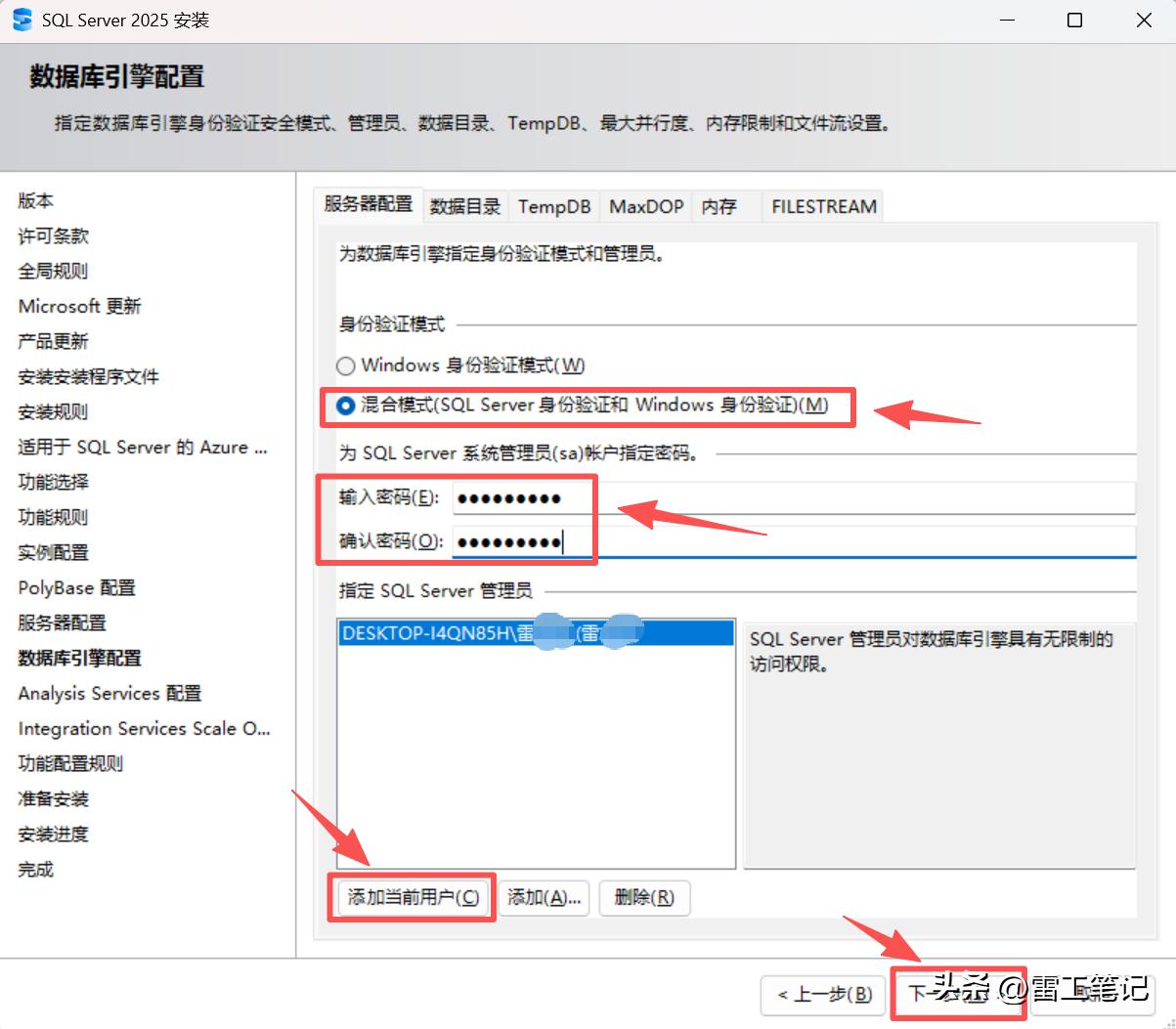The height and width of the screenshot is (1029, 1176).
Task: Click 全局规则 step in sidebar
Action: coord(54,271)
